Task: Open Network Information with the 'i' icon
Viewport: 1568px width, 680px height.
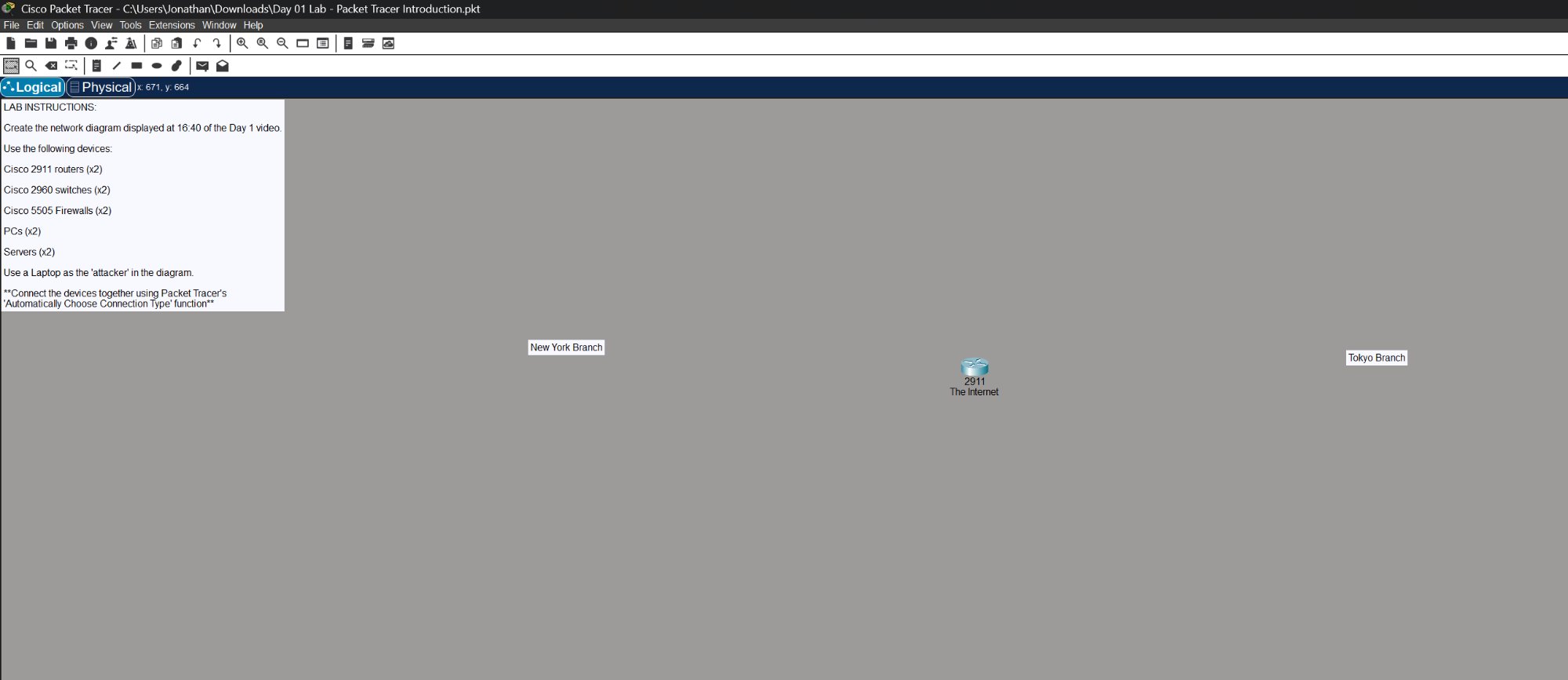Action: click(x=91, y=43)
